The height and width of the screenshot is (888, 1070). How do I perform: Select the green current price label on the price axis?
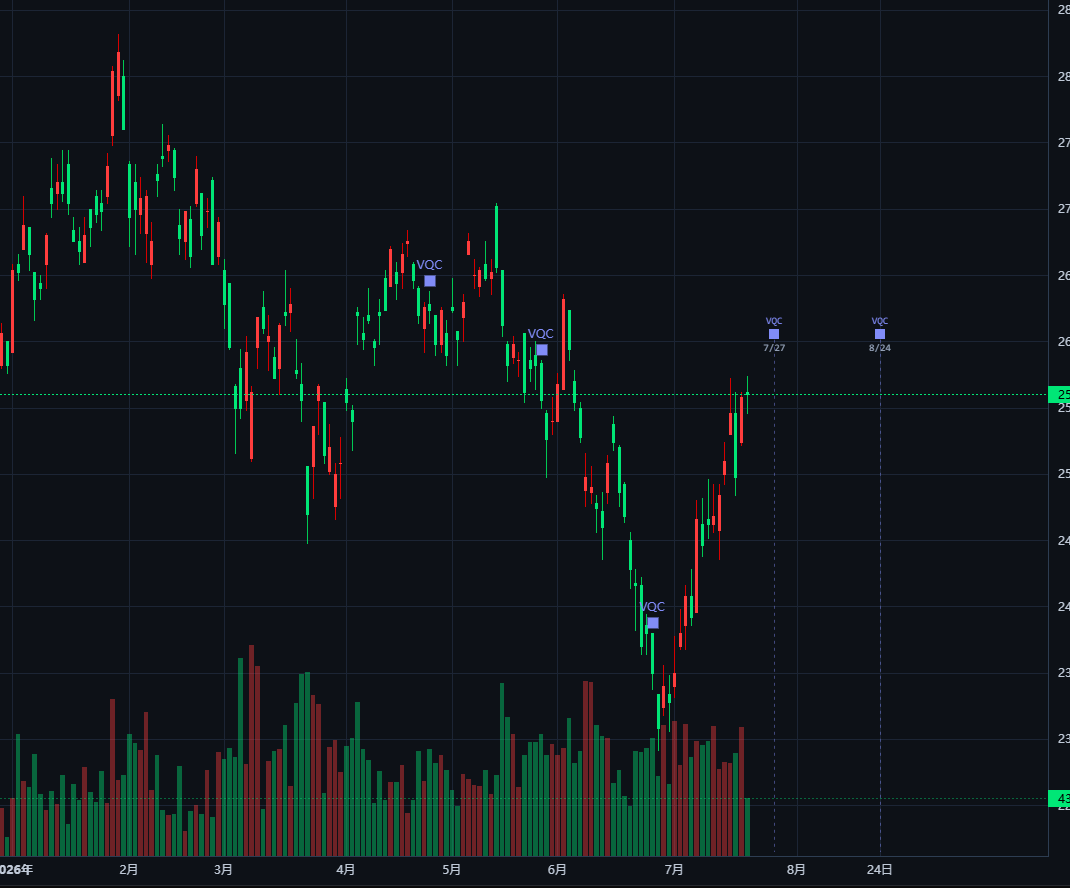tap(1059, 395)
